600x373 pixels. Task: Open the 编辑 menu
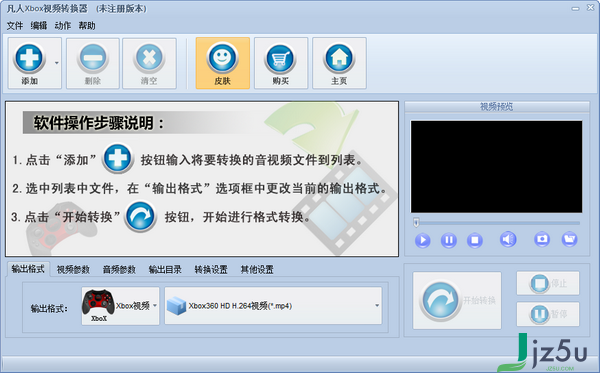coord(39,26)
